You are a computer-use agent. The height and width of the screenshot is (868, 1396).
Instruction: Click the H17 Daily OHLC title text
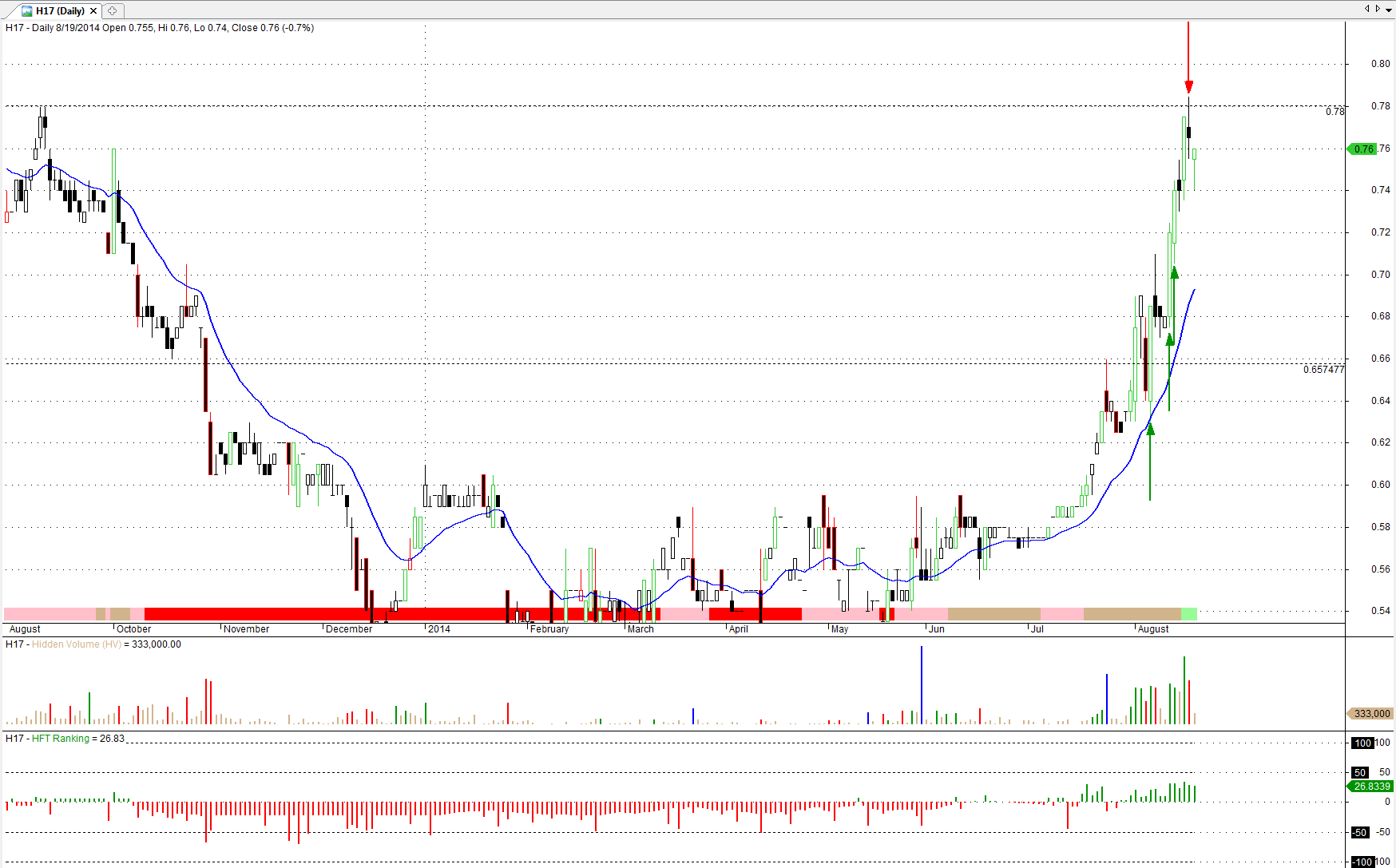click(160, 28)
